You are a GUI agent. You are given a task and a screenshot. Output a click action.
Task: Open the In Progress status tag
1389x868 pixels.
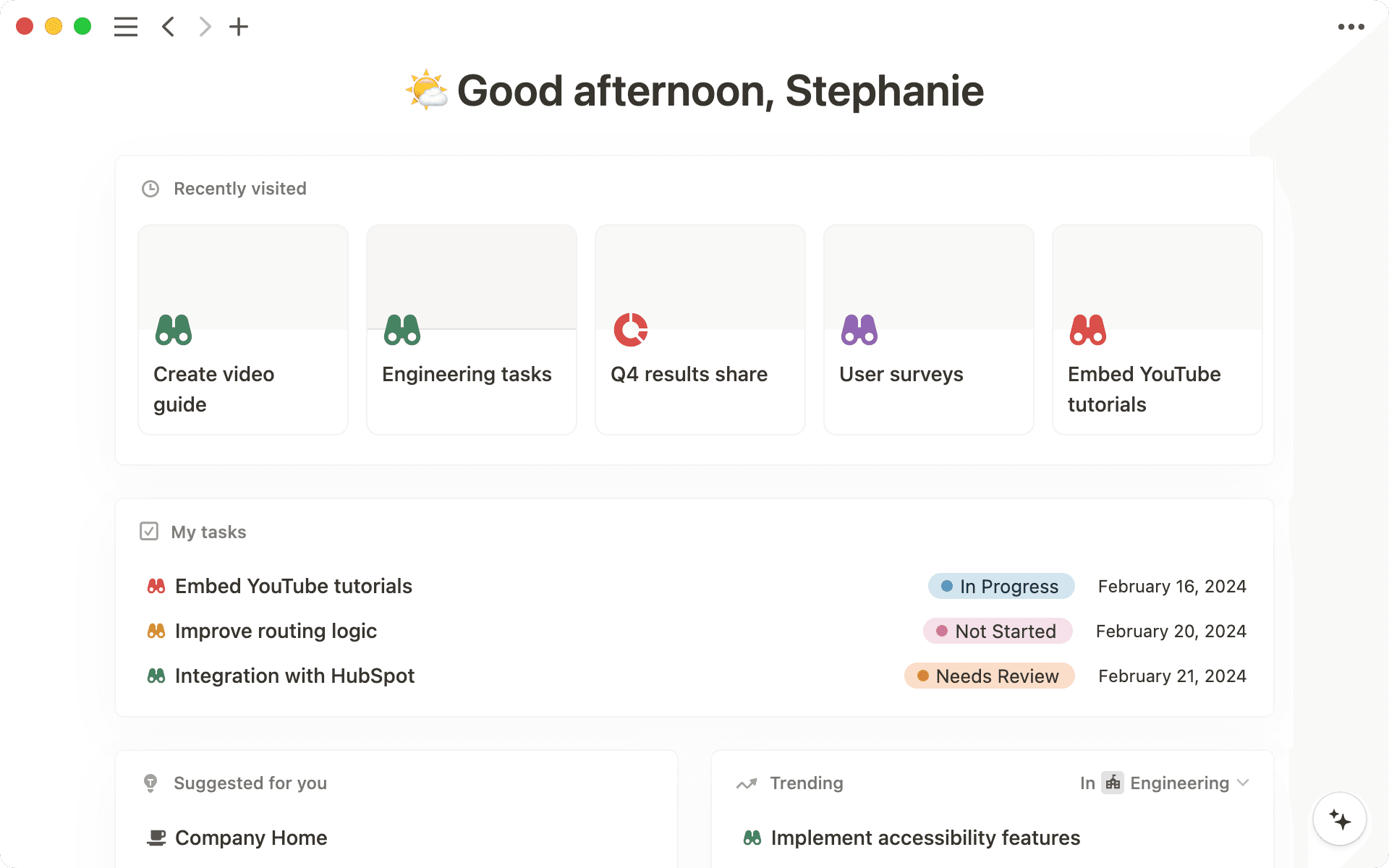pos(1001,587)
